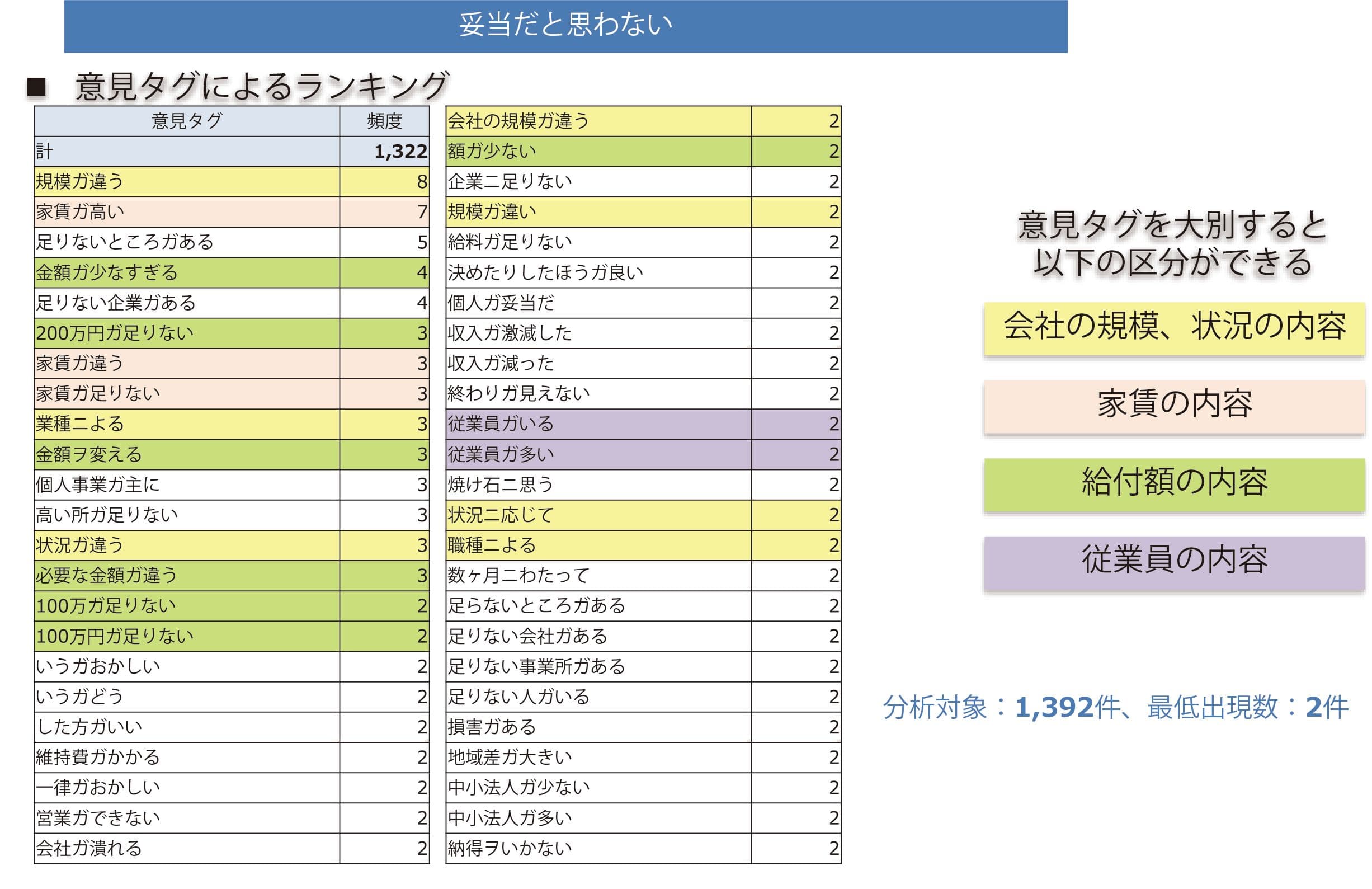This screenshot has height=889, width=1372.
Task: Click the row 地域差ガ大きい
Action: [x=643, y=758]
